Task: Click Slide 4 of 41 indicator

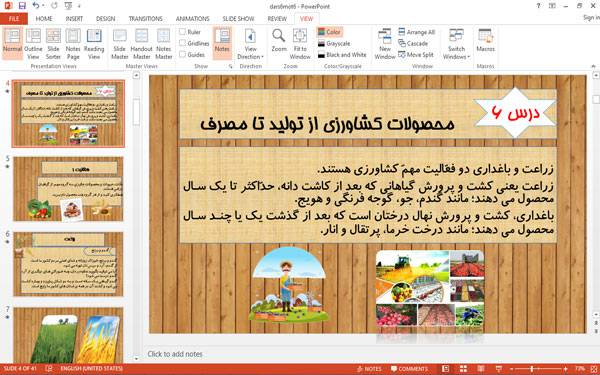Action: [20, 368]
